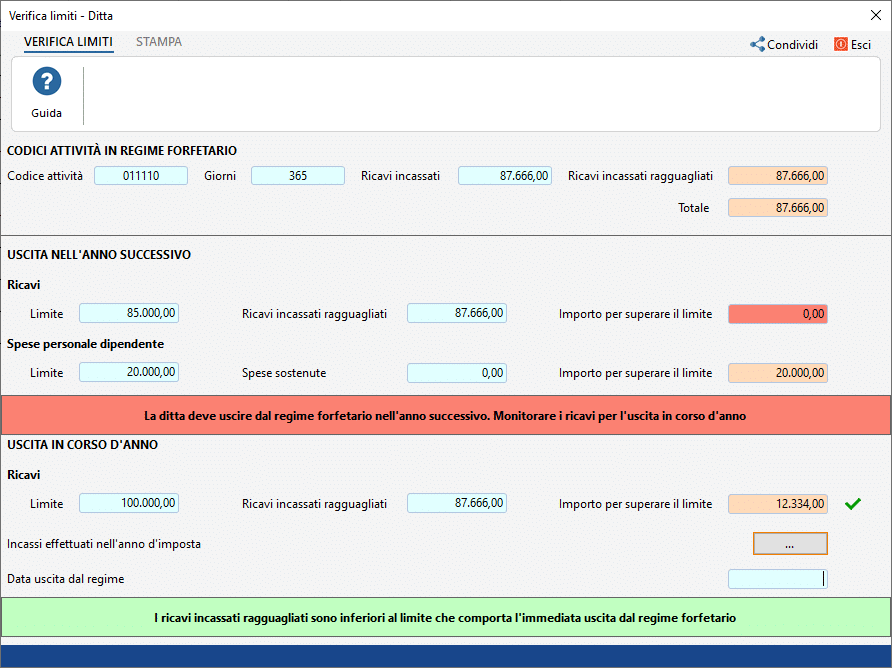Click into Data uscita dal regime field
Viewport: 892px width, 668px height.
[x=778, y=579]
